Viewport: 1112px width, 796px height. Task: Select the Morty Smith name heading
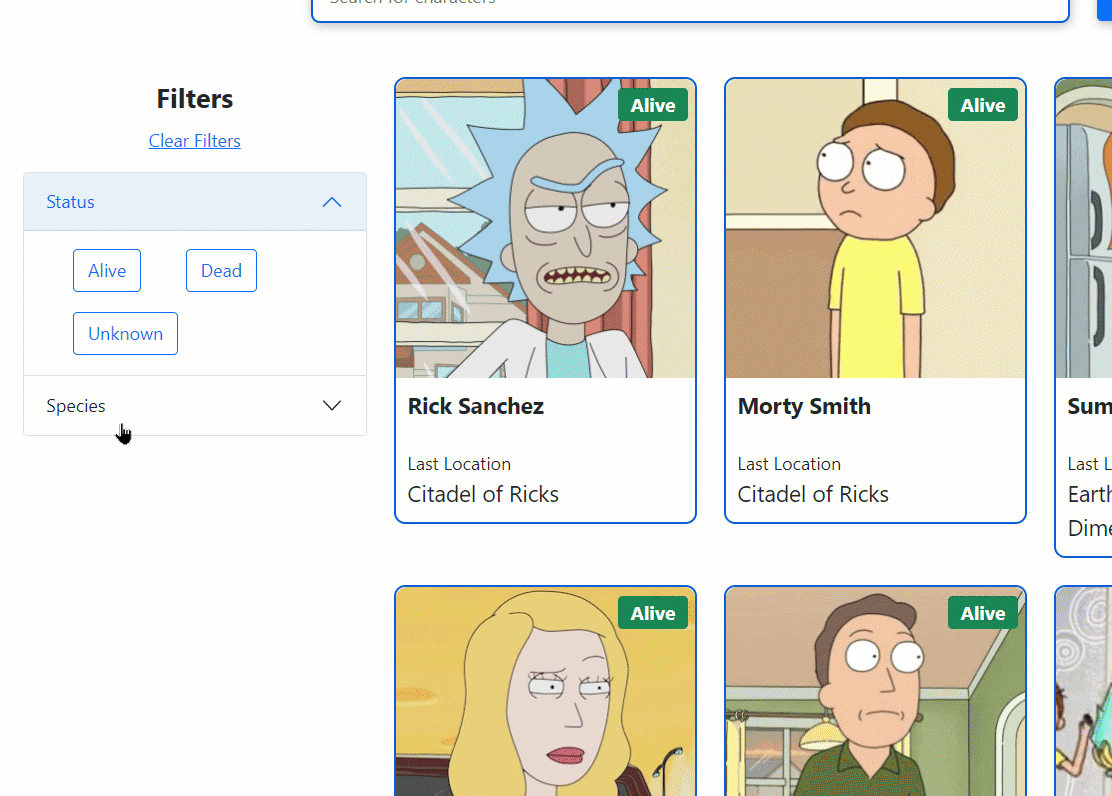pyautogui.click(x=804, y=406)
